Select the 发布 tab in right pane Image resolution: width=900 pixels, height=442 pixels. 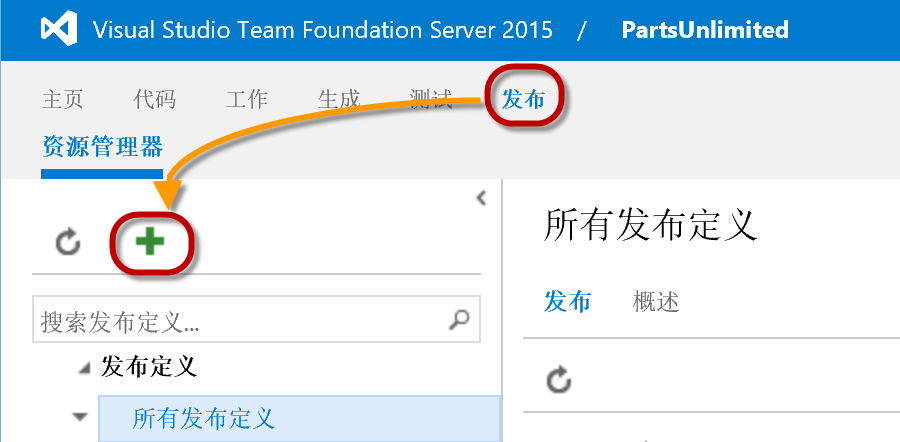pos(567,301)
